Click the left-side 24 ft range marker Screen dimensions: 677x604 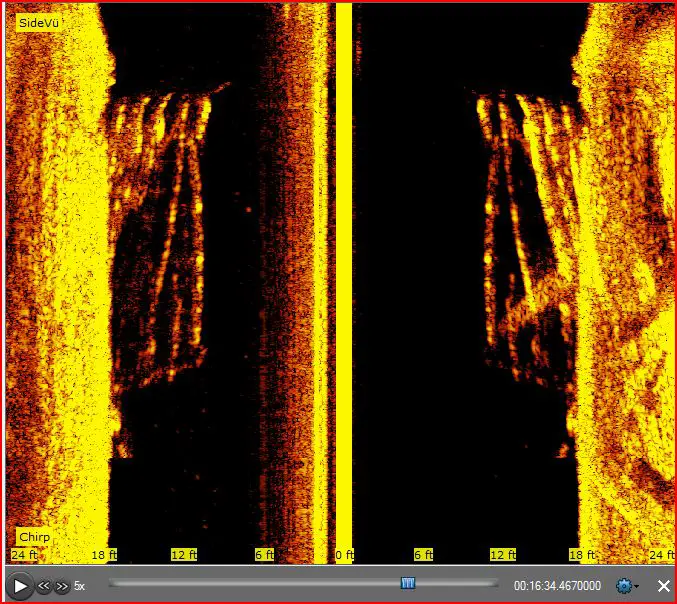point(24,554)
